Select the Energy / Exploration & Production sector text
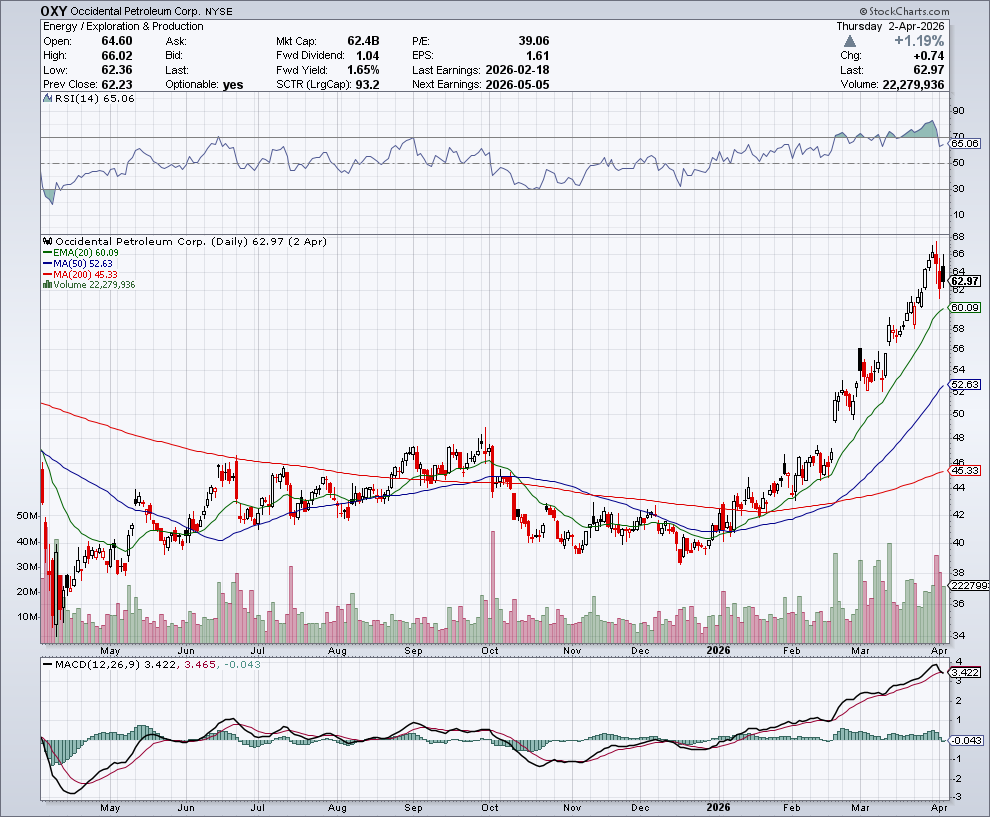The height and width of the screenshot is (817, 990). click(x=123, y=27)
